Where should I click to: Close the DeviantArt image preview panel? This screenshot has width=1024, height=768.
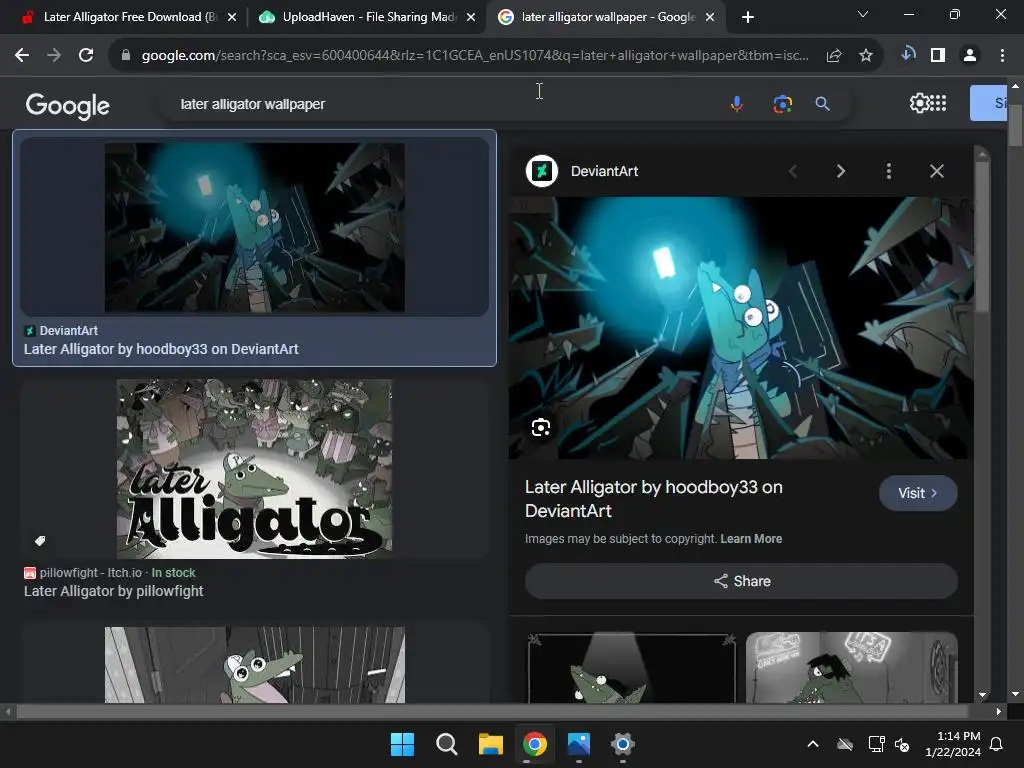[936, 171]
